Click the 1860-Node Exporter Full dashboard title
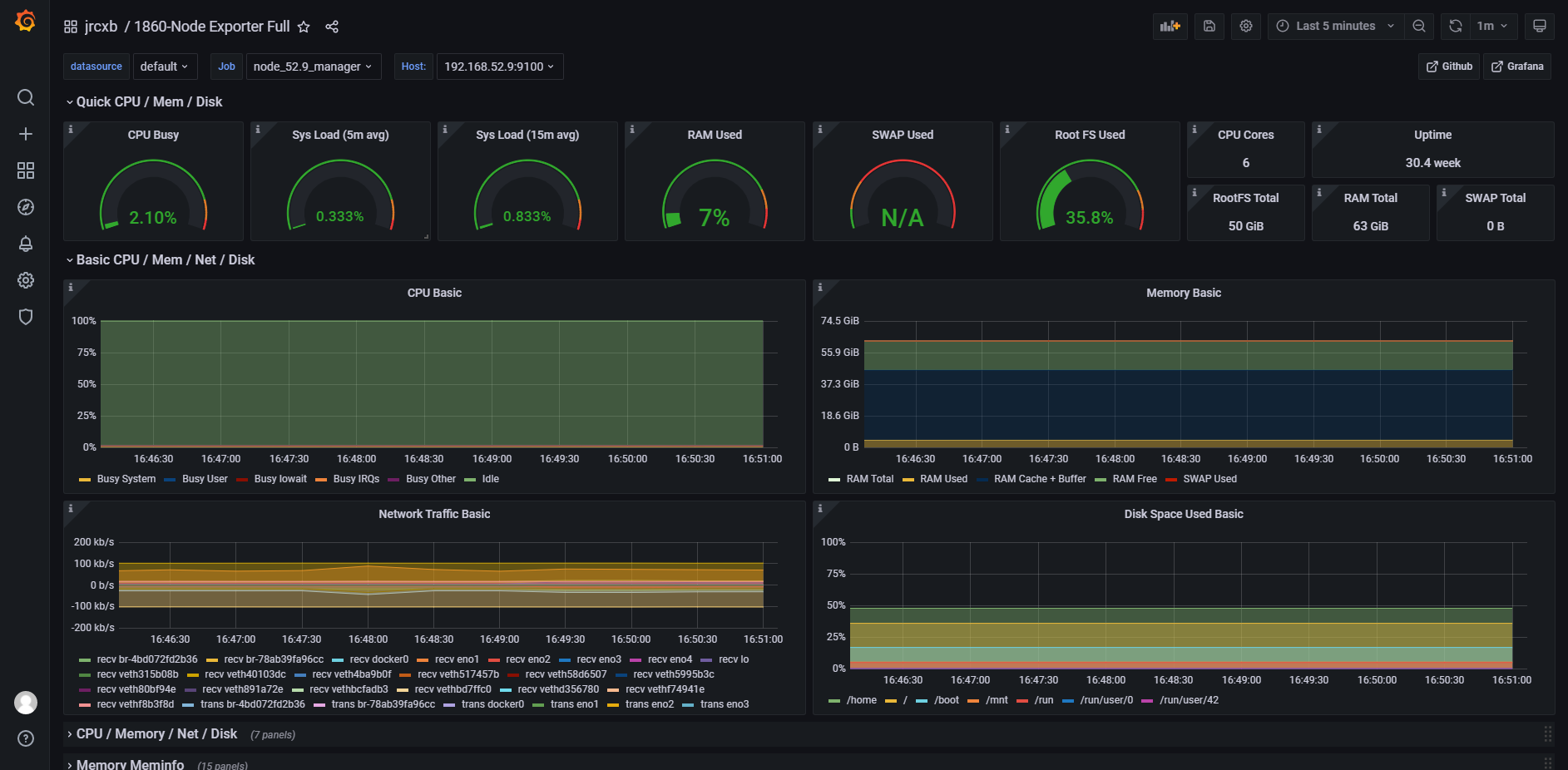1568x770 pixels. coord(212,27)
